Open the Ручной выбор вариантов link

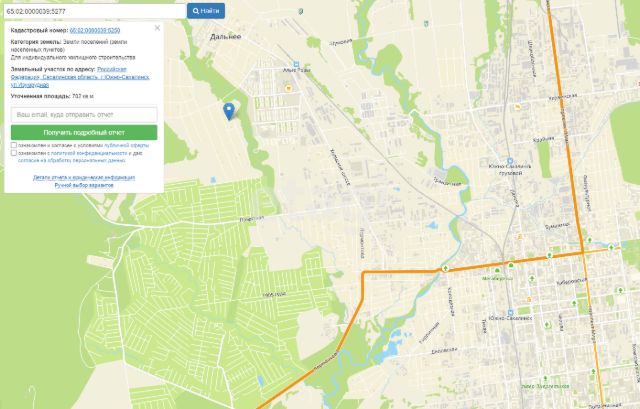click(x=84, y=185)
